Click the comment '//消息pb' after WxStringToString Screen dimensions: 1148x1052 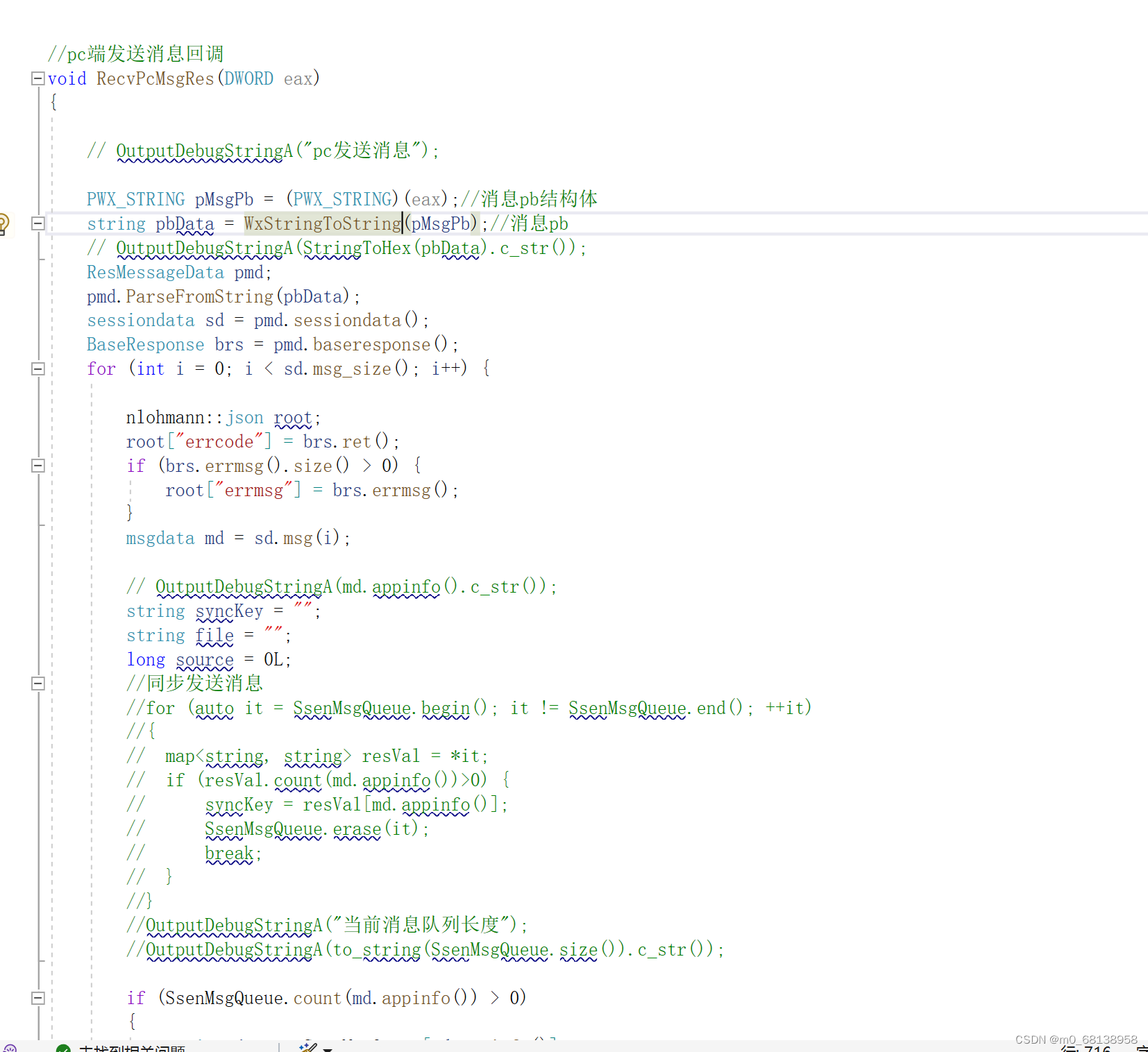(529, 223)
